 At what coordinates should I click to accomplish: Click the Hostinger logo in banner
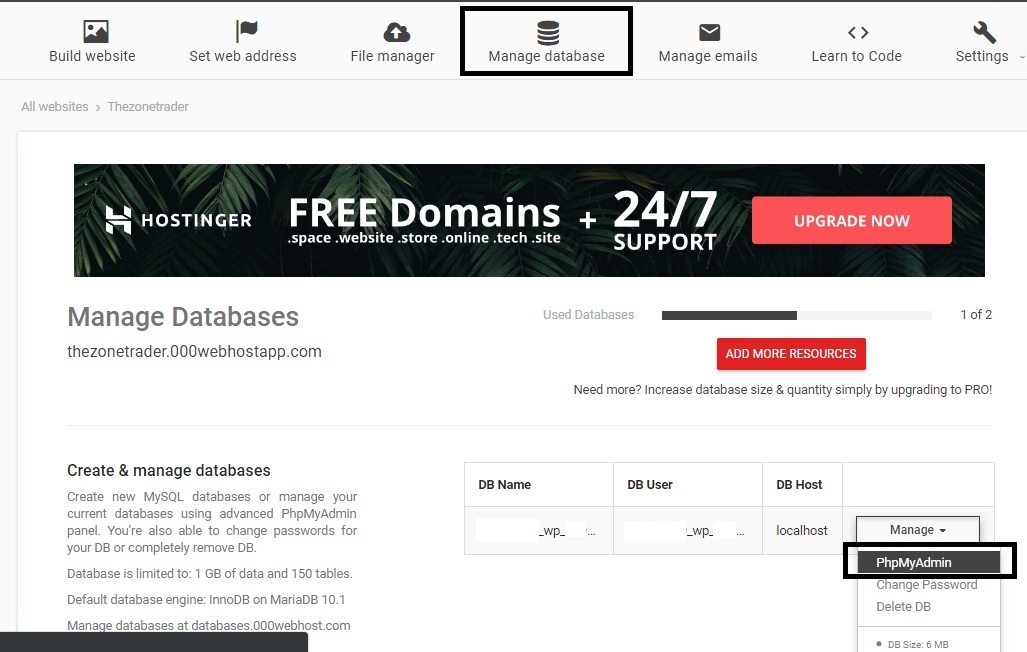(178, 220)
